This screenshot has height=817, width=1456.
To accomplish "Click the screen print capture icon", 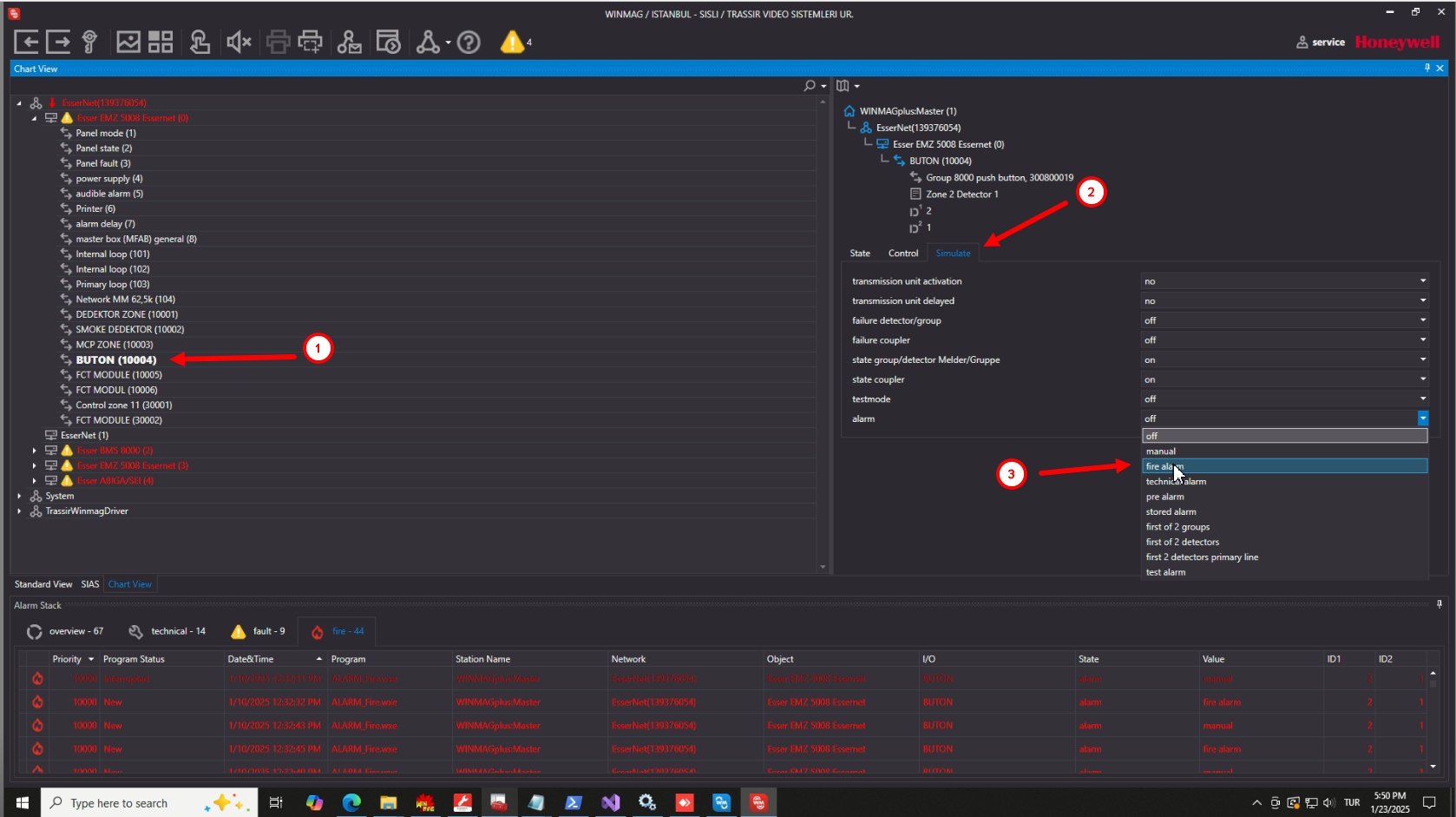I will coord(310,42).
